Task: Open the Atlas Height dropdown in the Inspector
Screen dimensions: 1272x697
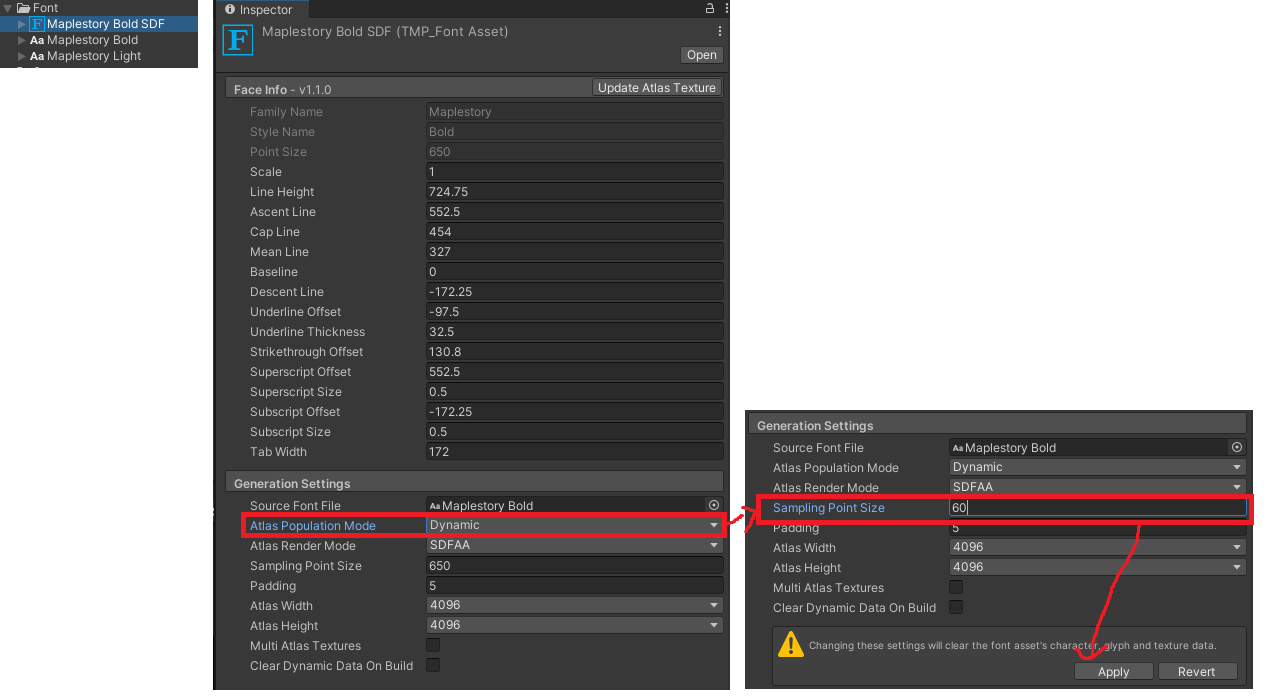Action: (575, 625)
